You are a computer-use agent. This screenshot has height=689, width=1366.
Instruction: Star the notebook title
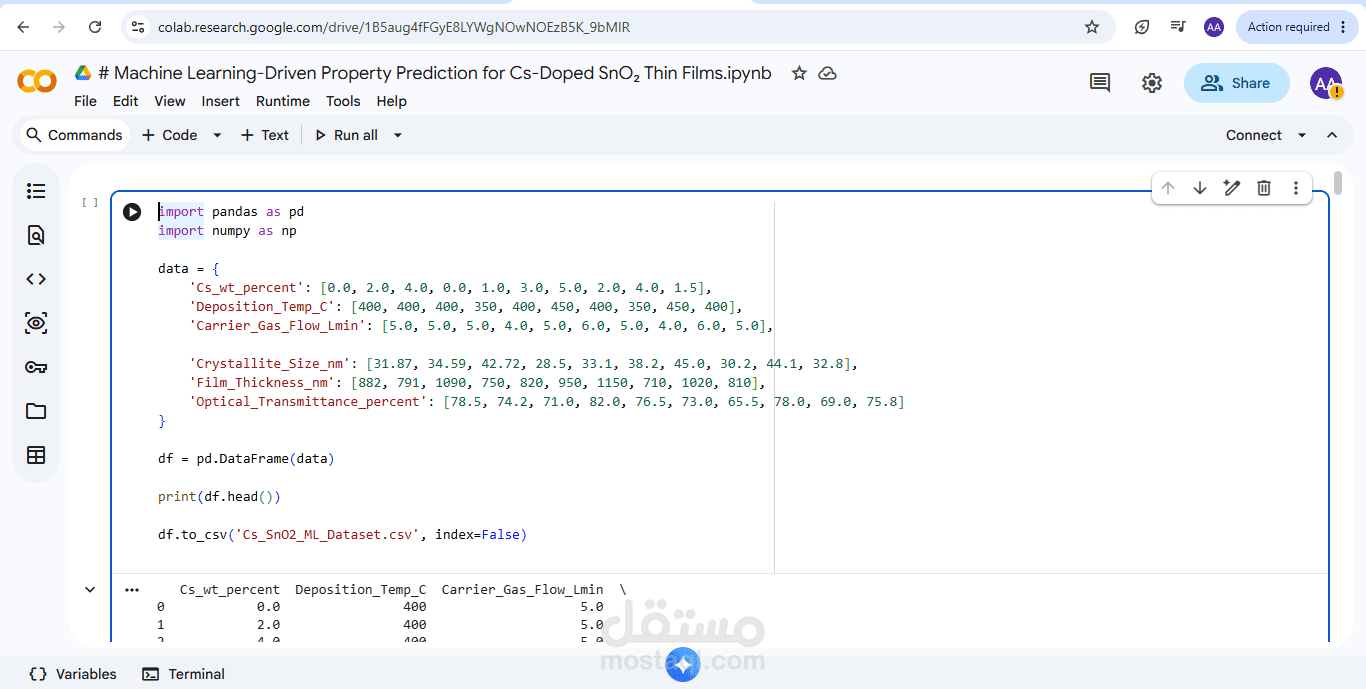pyautogui.click(x=799, y=73)
